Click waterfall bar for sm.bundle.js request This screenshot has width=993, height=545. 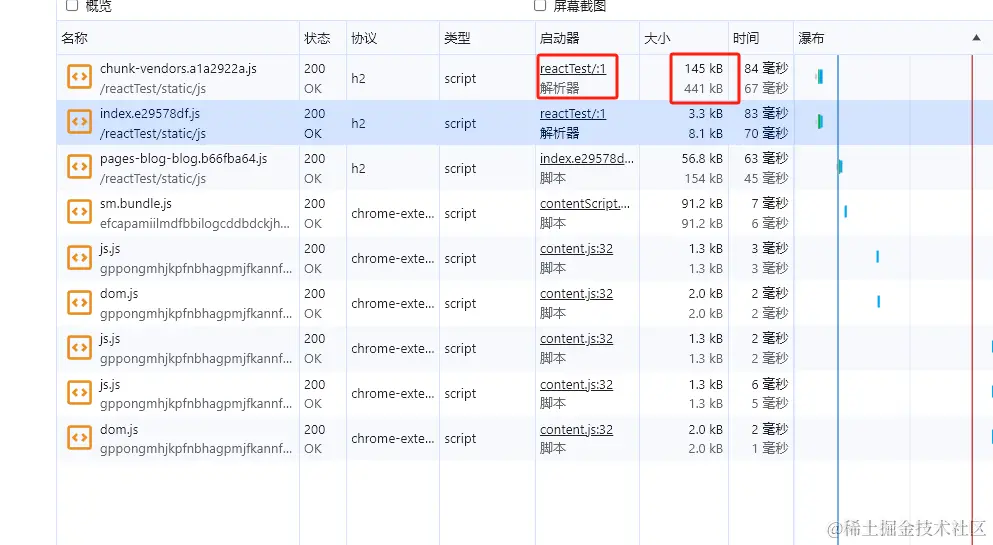845,211
